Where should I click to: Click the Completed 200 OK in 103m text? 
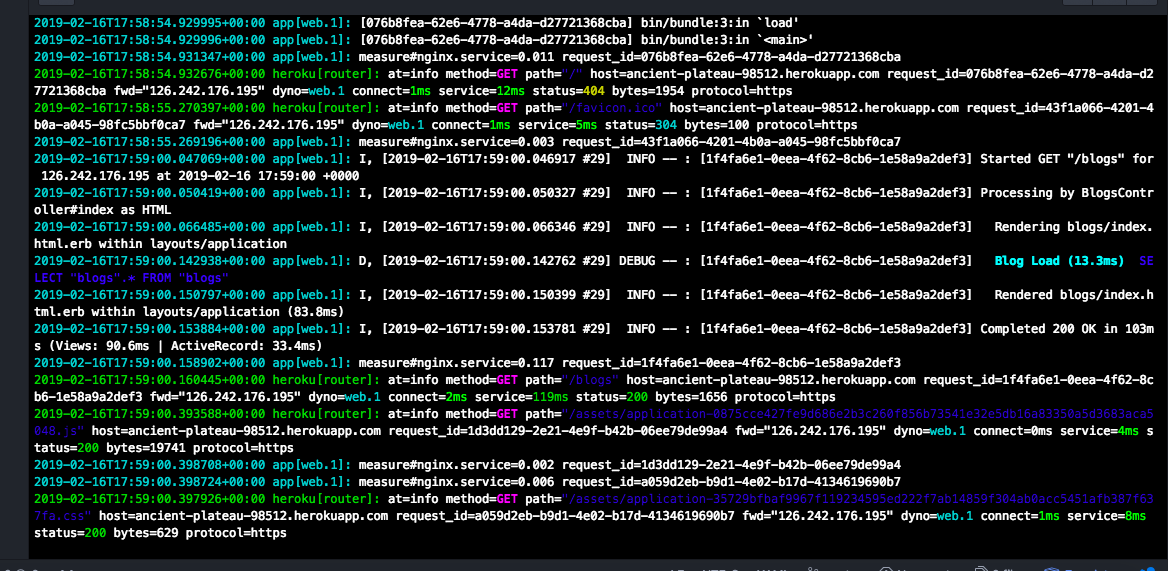(1067, 331)
